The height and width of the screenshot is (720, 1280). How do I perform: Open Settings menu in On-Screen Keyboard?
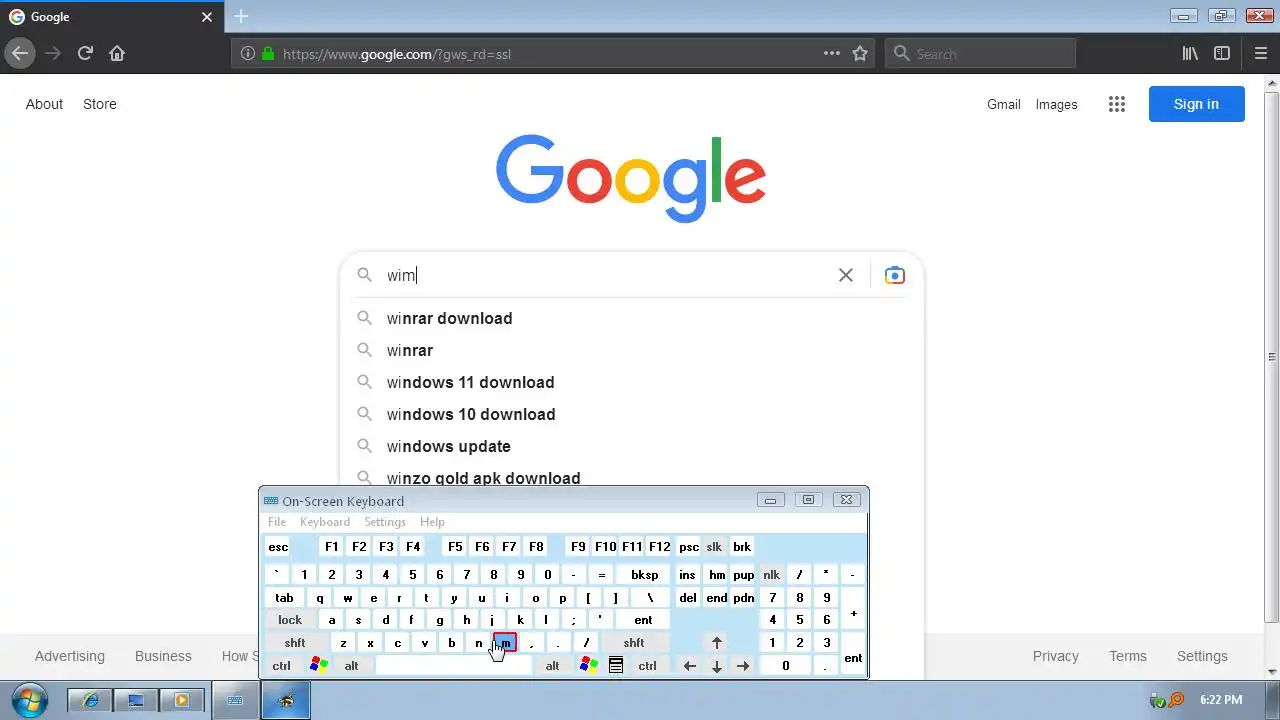pyautogui.click(x=385, y=522)
